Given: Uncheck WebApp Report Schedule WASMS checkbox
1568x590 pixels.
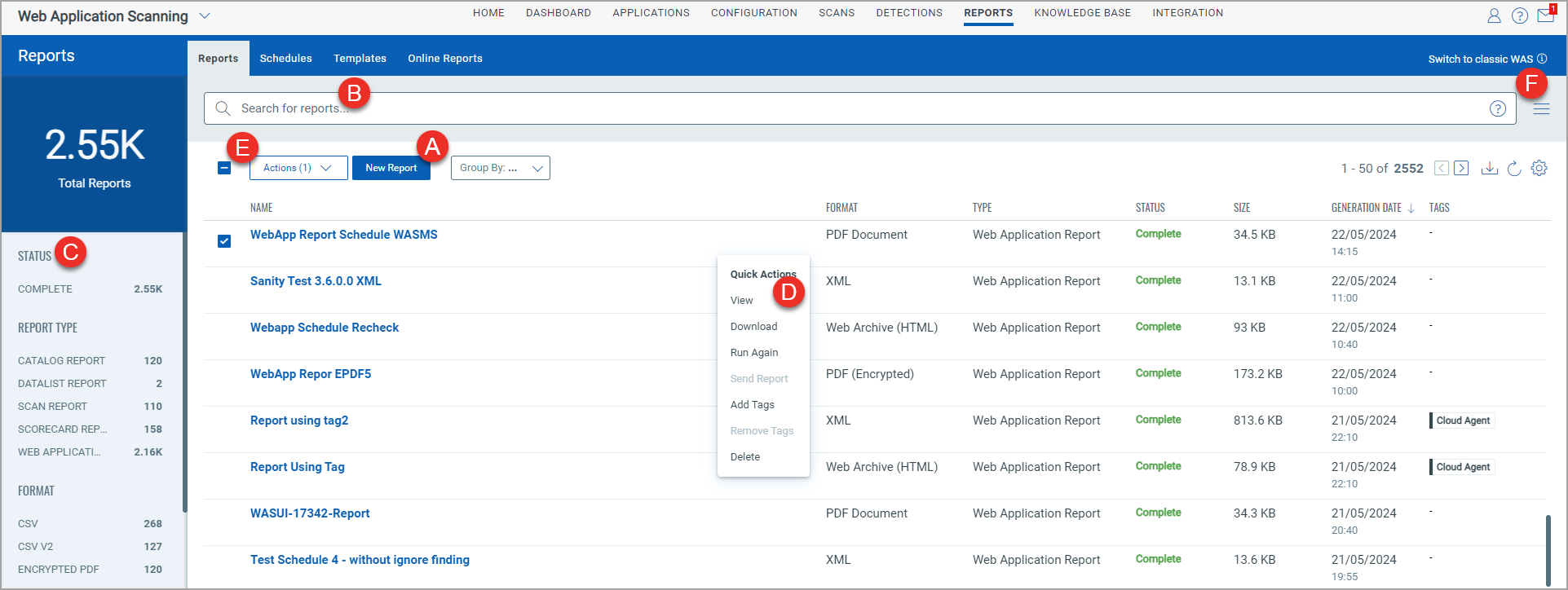Looking at the screenshot, I should tap(224, 241).
